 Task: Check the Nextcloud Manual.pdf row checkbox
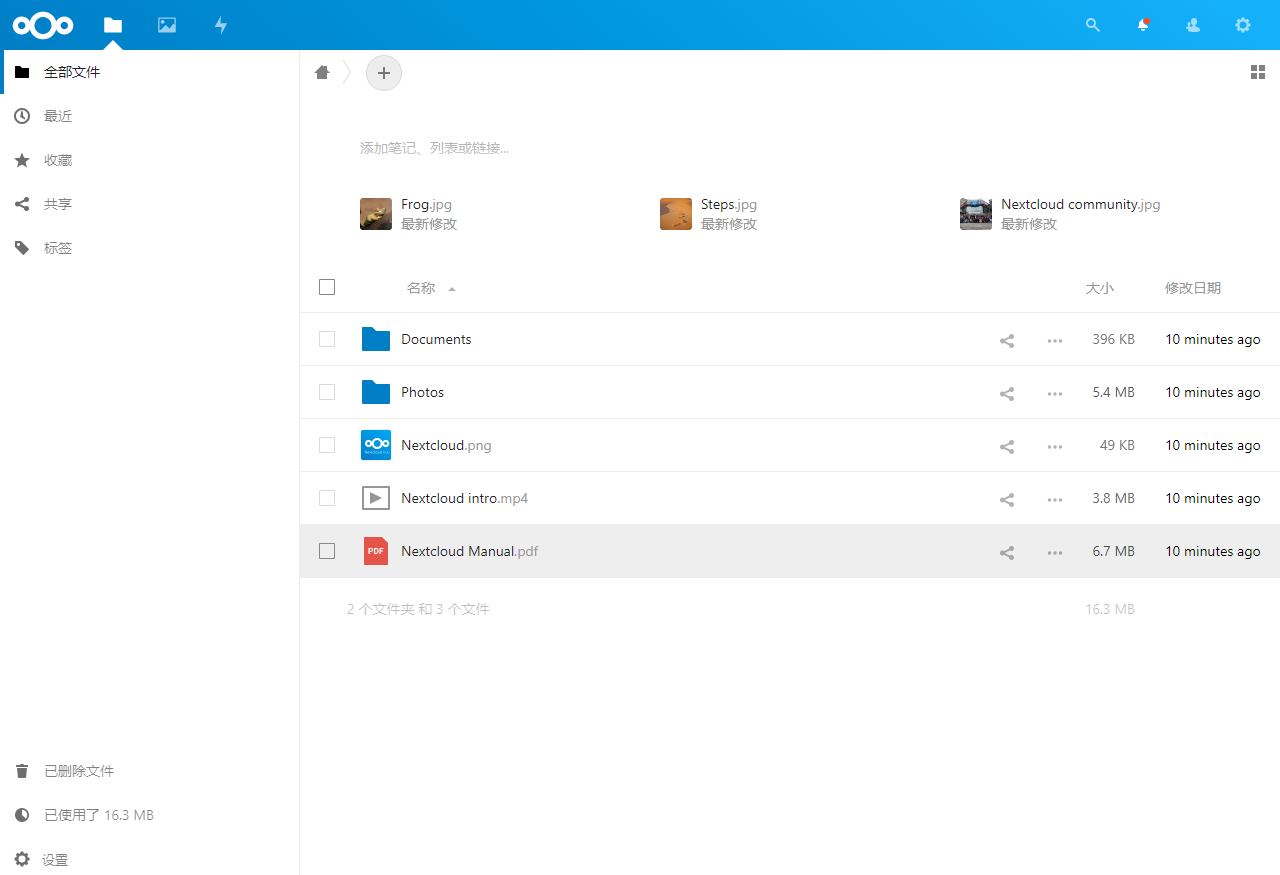pos(327,551)
